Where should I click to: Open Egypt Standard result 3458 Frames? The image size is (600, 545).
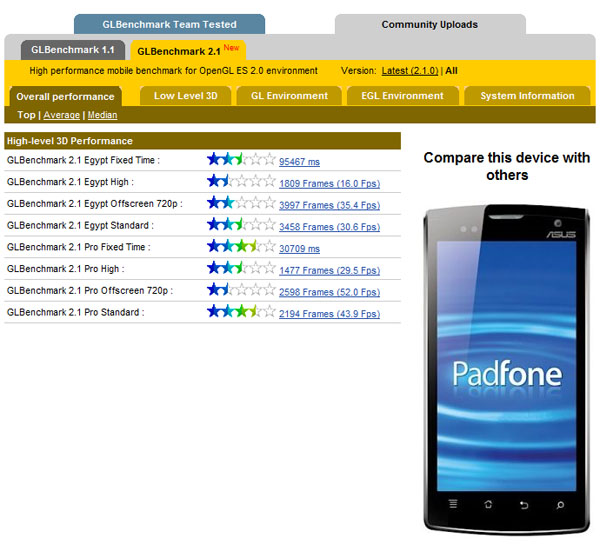(x=329, y=227)
